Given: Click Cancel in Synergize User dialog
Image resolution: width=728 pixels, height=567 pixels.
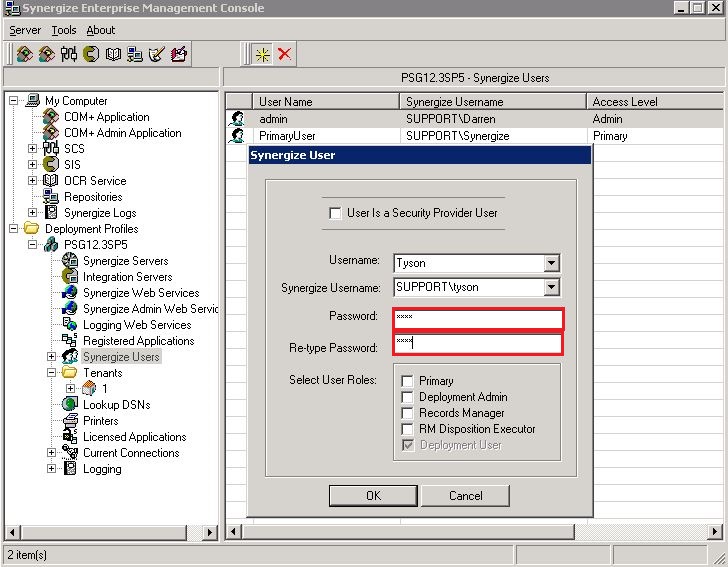Looking at the screenshot, I should pos(466,496).
